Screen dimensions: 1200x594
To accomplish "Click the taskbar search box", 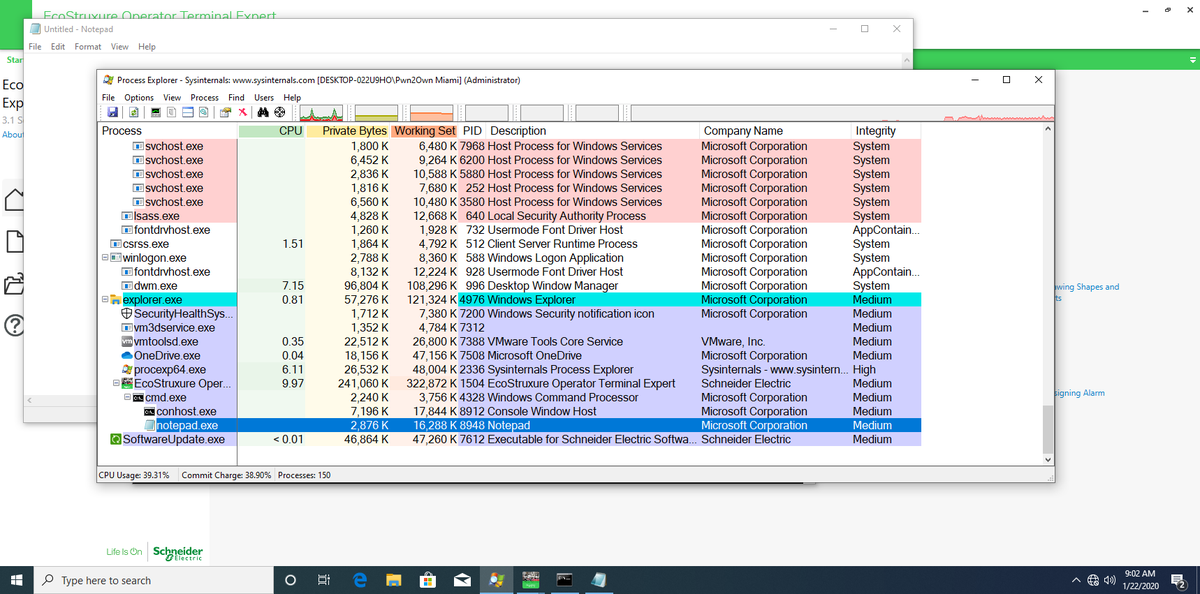I will tap(155, 580).
